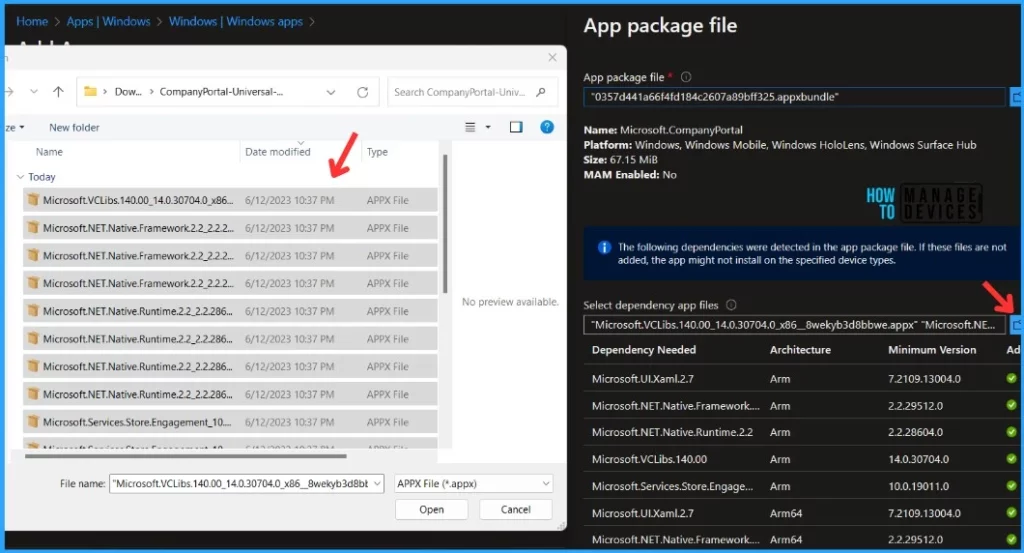
Task: Click file icon of Microsoft.Services.Store.Engagement appx
Action: [x=33, y=422]
